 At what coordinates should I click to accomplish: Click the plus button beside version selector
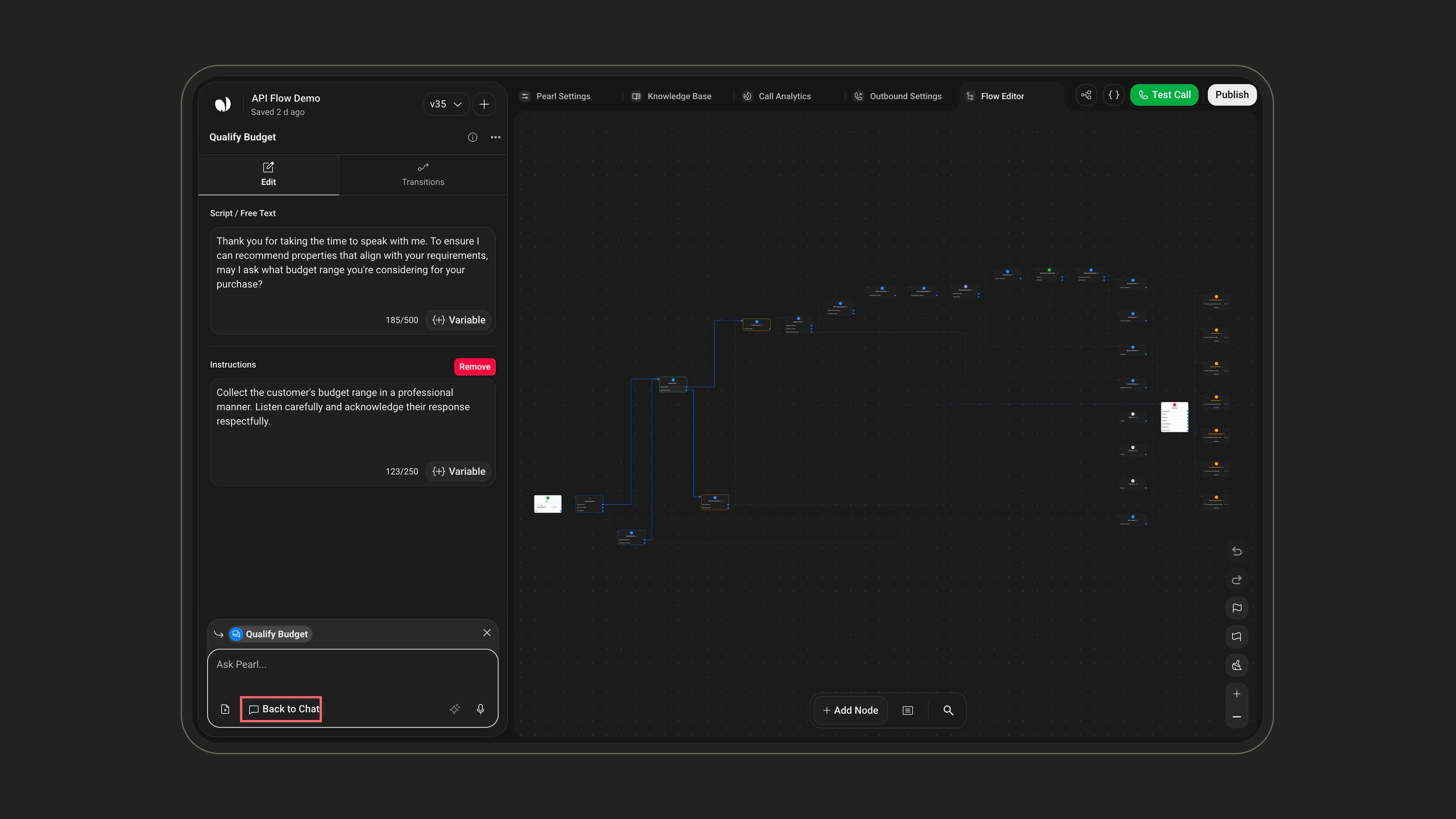484,104
